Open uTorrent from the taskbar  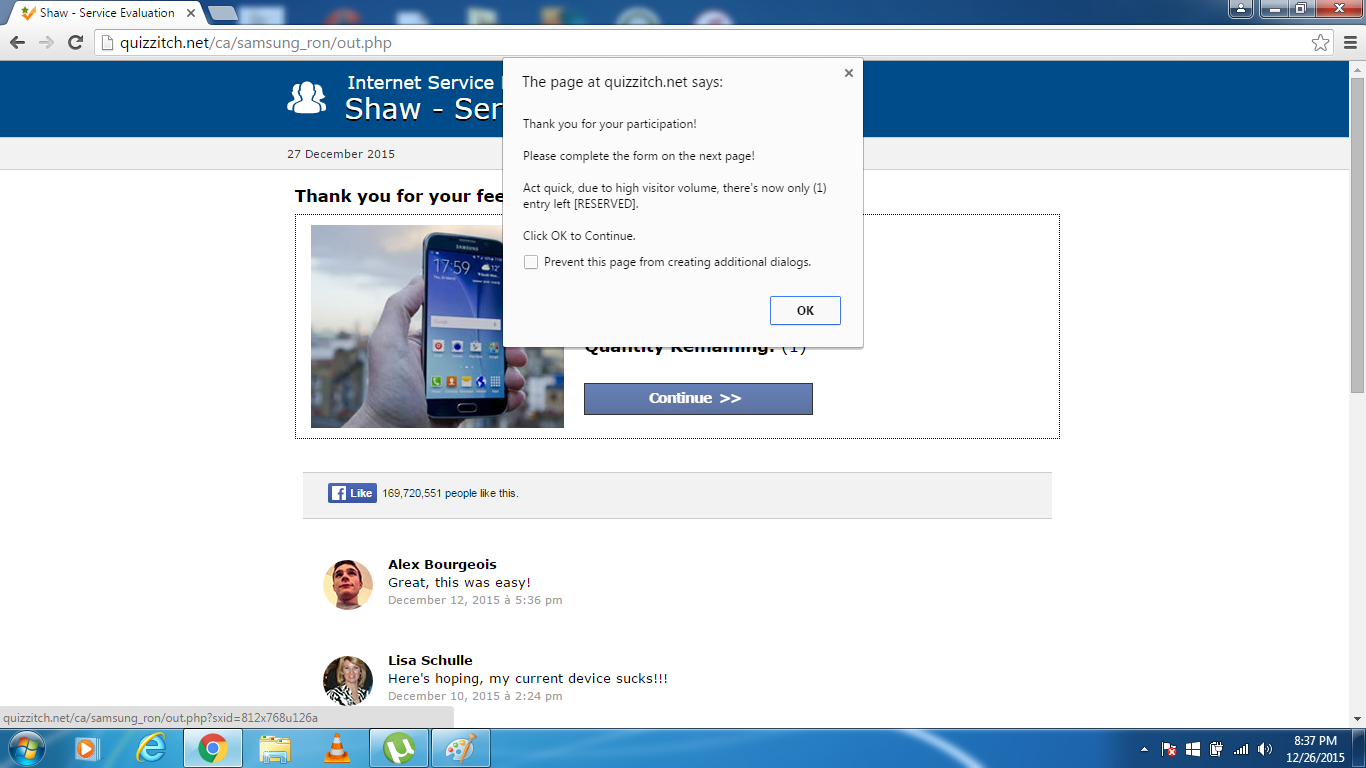click(x=400, y=748)
